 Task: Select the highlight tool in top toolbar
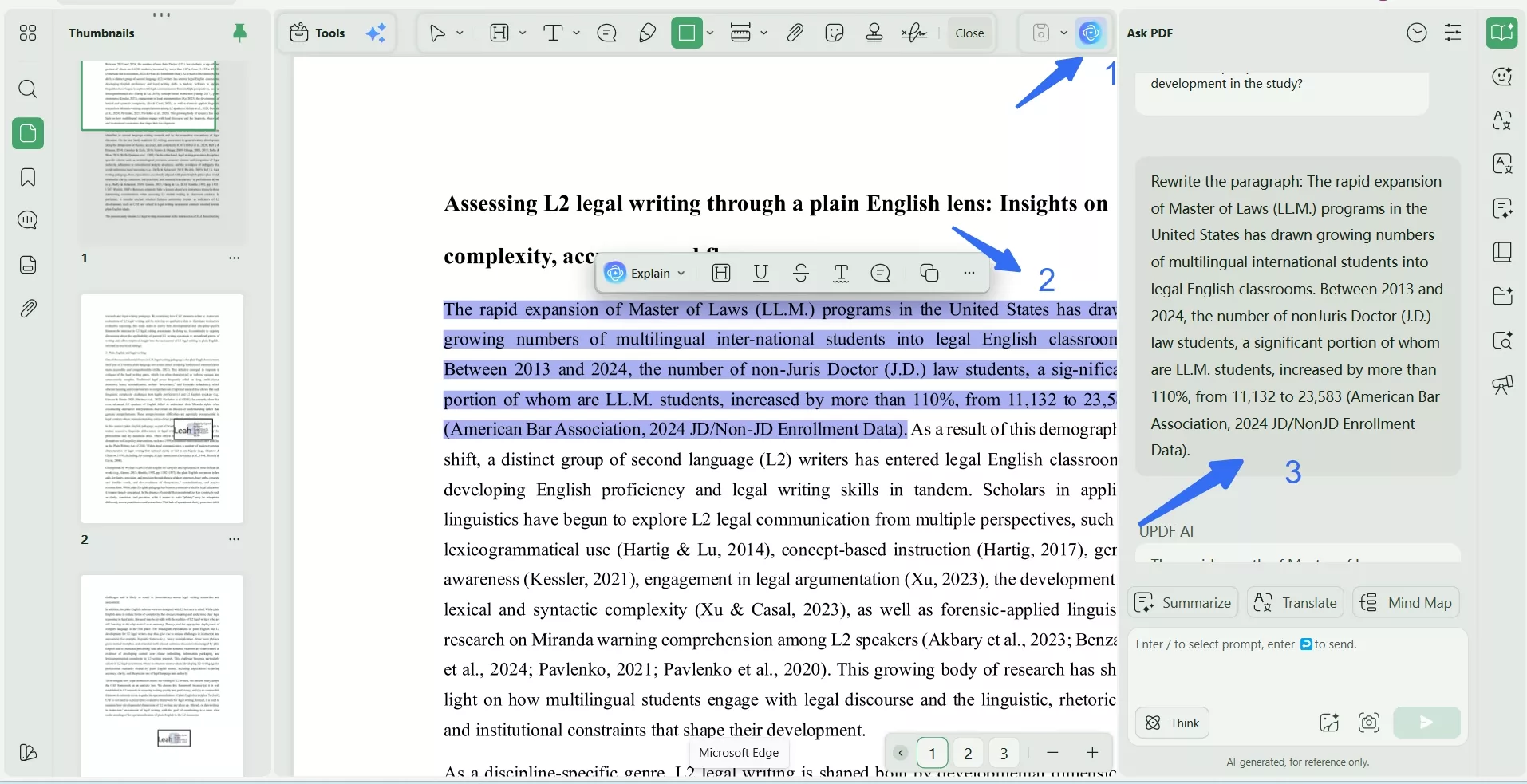pyautogui.click(x=499, y=33)
